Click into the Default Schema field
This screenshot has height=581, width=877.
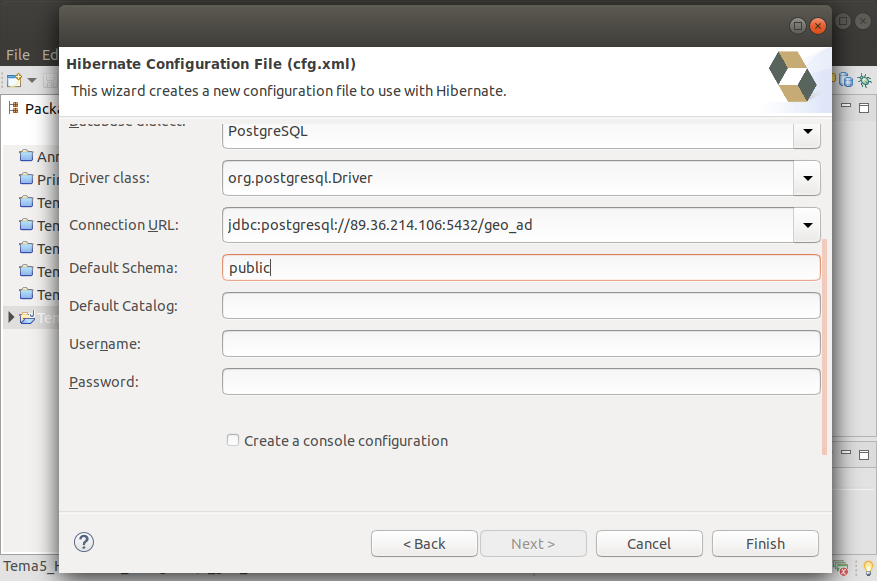[521, 268]
